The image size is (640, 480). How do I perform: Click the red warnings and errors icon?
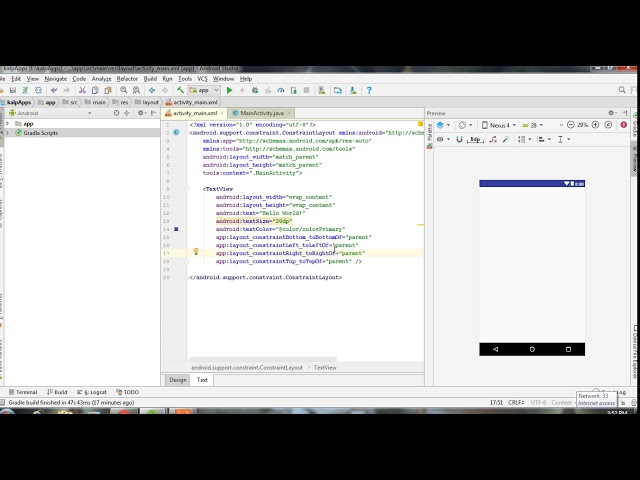click(x=624, y=125)
